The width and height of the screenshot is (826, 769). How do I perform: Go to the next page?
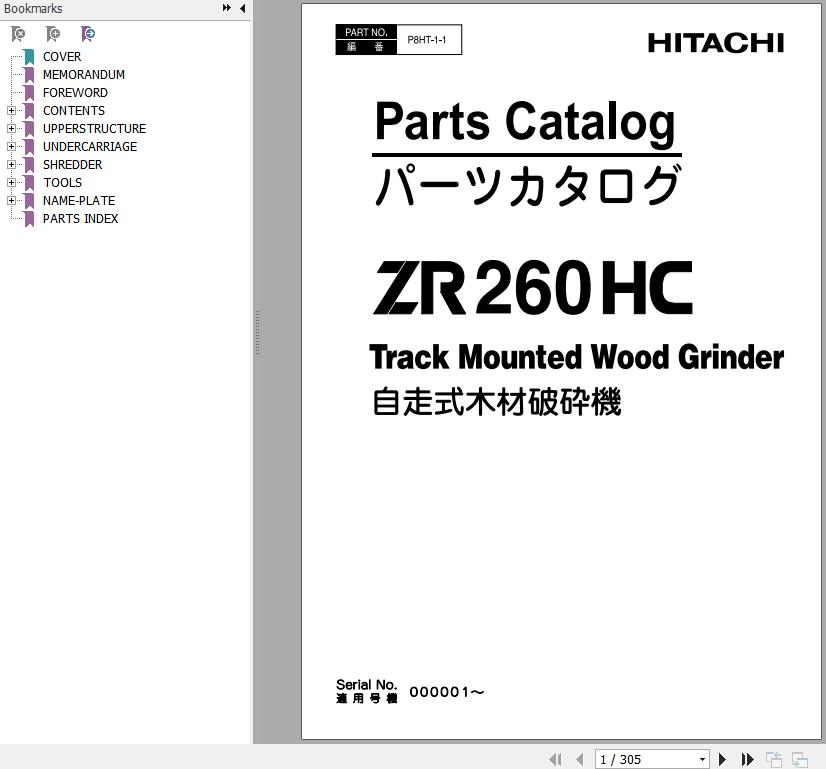(x=723, y=759)
